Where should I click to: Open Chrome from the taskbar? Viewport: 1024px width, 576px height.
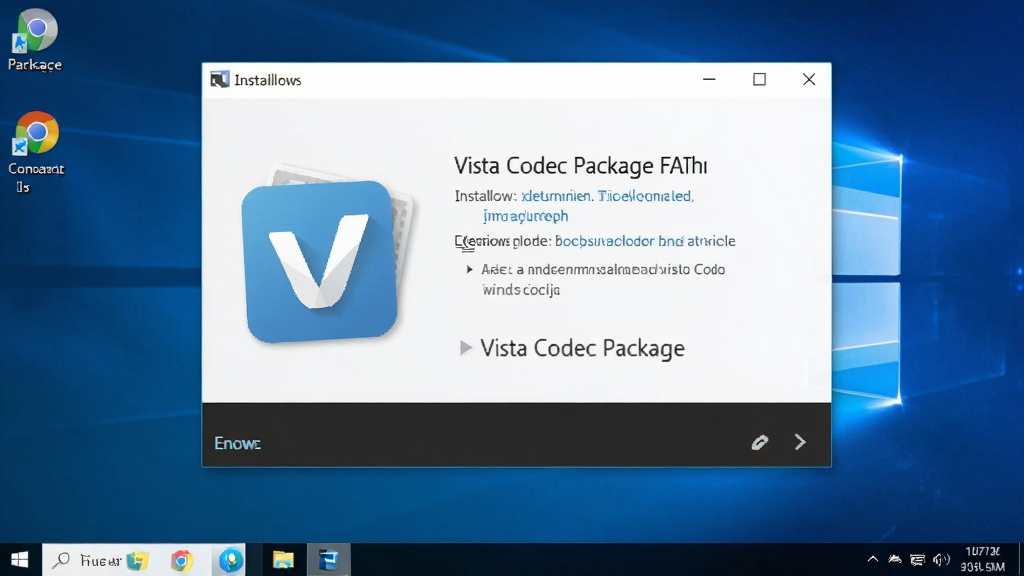(x=182, y=560)
